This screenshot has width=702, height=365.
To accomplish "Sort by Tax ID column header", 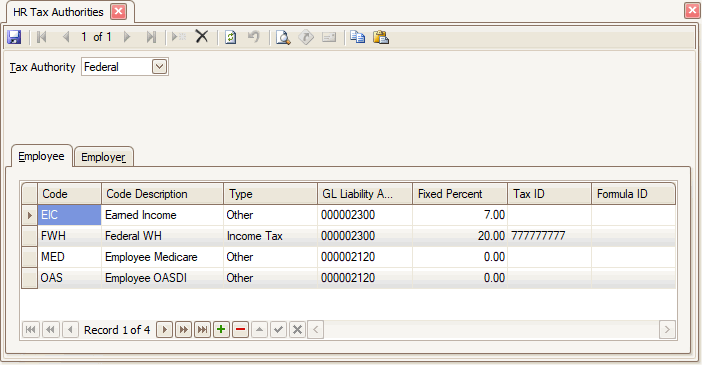I will point(549,194).
